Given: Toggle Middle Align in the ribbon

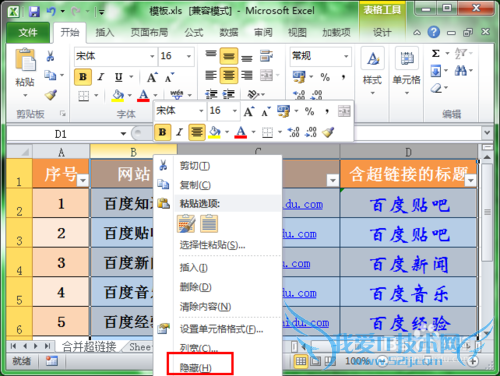Looking at the screenshot, I should (x=229, y=56).
